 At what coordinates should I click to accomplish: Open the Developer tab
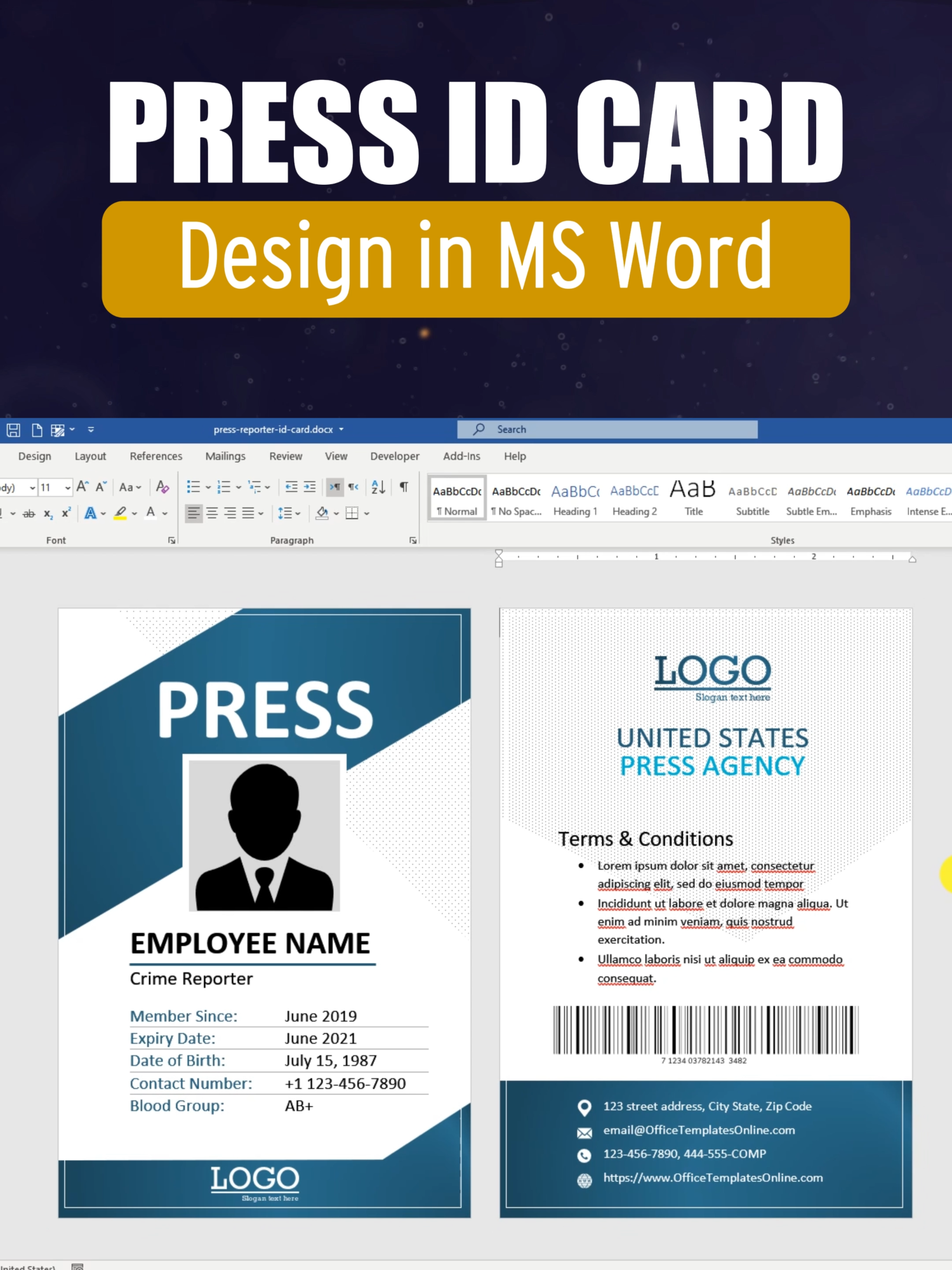[x=395, y=457]
